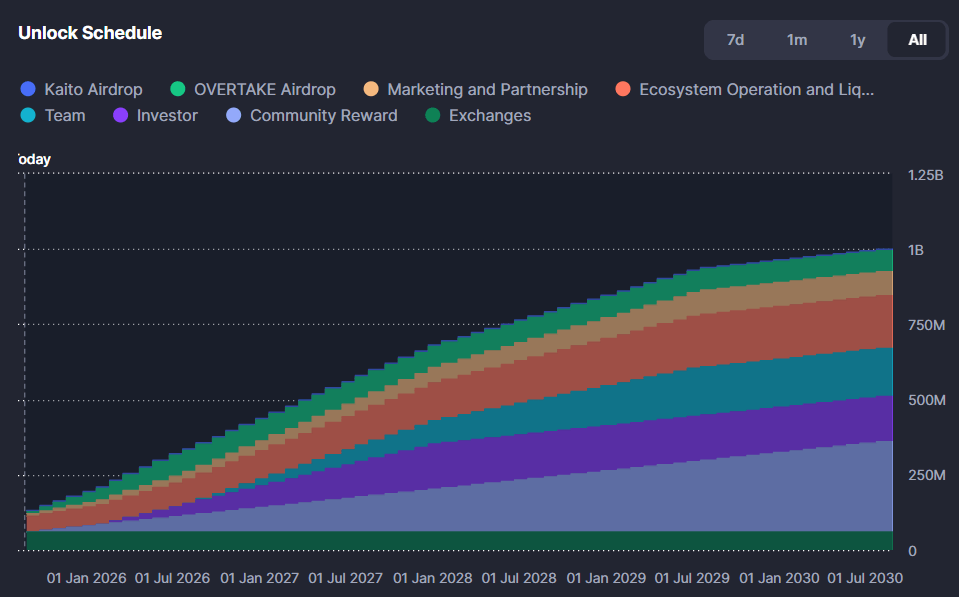The height and width of the screenshot is (597, 959).
Task: Click the dark green Exchanges legend dot
Action: (433, 115)
